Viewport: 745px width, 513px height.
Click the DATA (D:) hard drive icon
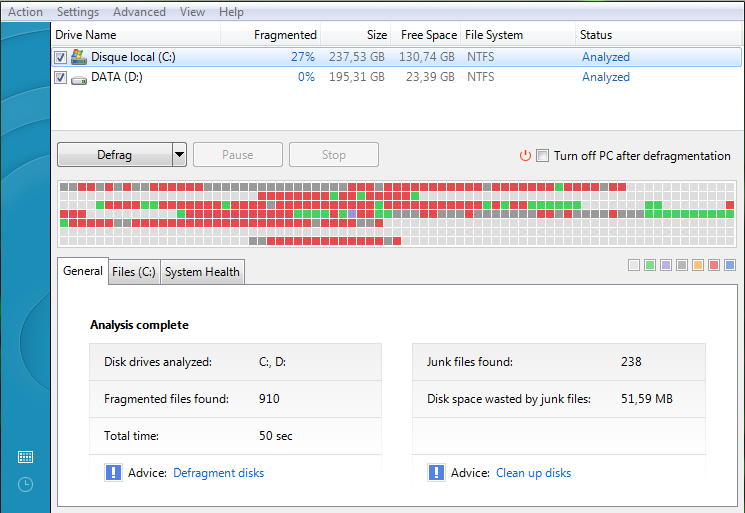tap(79, 79)
